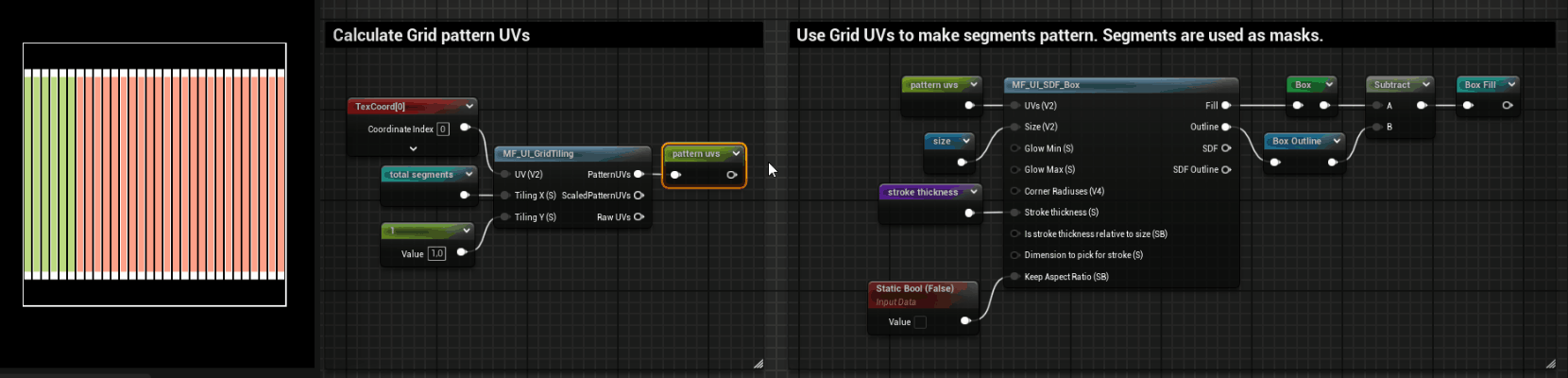Image resolution: width=1568 pixels, height=378 pixels.
Task: Collapse the Subtract node using its arrow
Action: [1425, 84]
